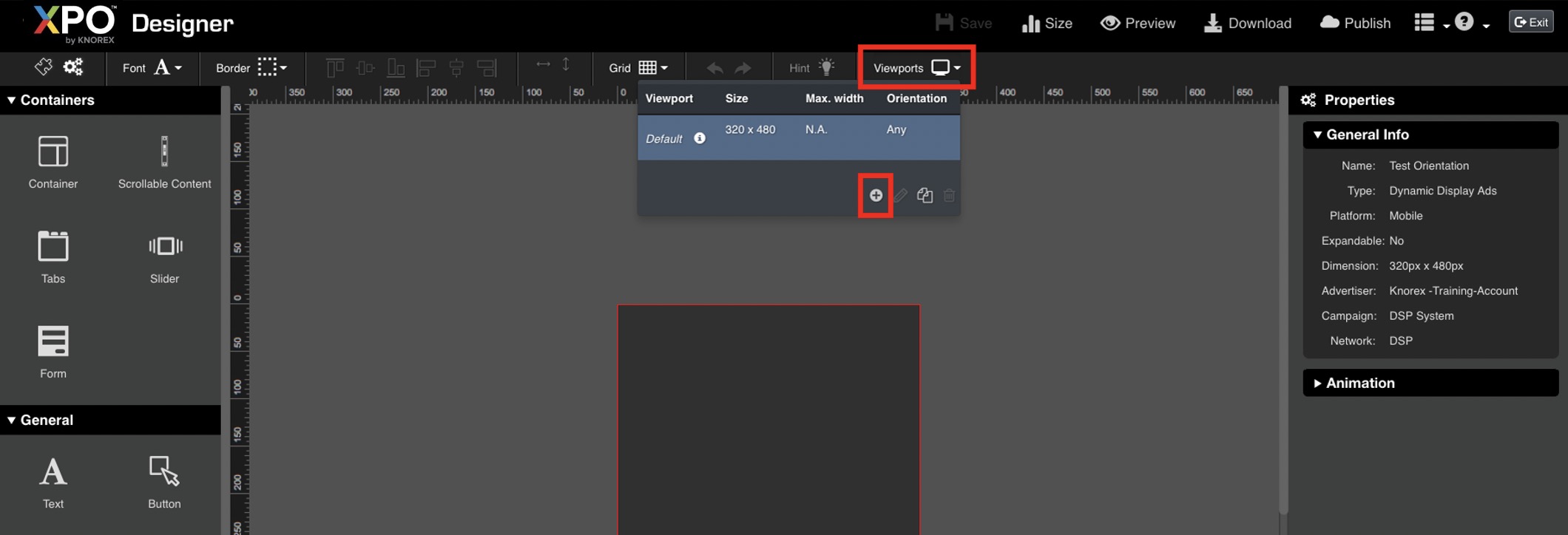Open the Grid options dropdown
Viewport: 1568px width, 535px height.
pos(638,67)
